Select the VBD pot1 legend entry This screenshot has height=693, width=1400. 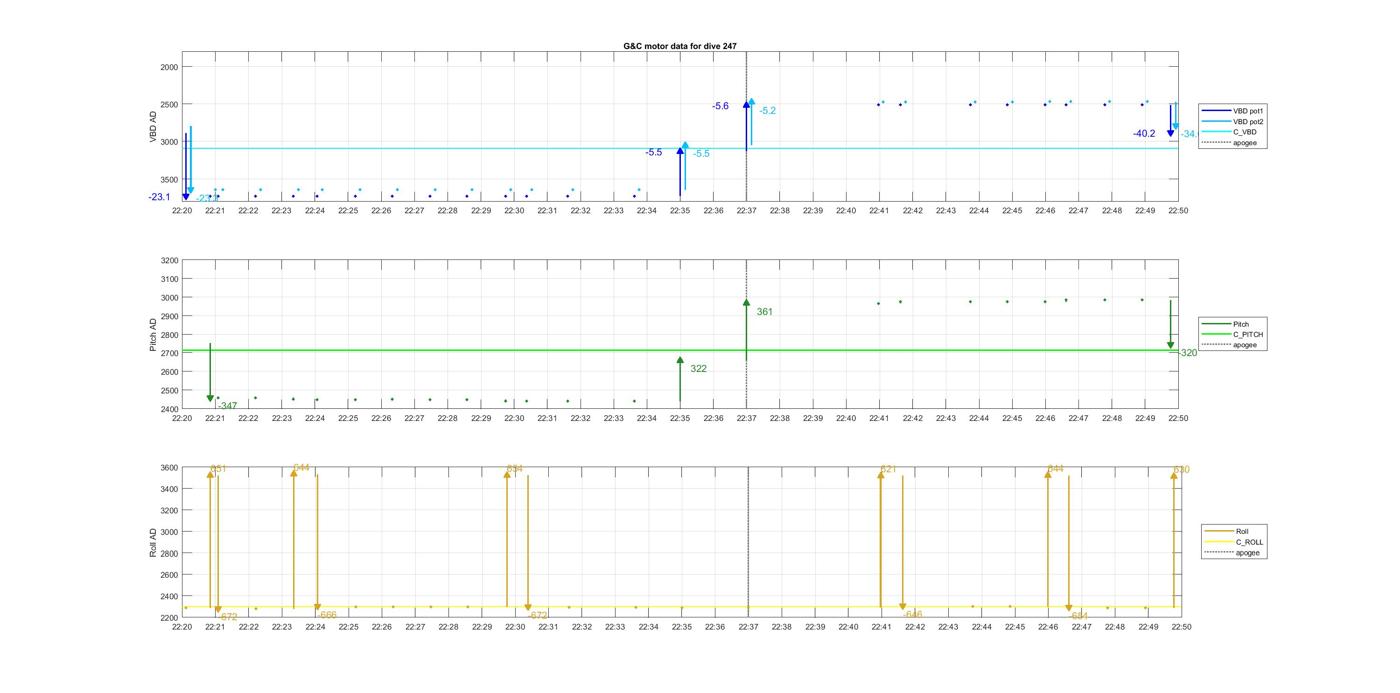(1232, 110)
